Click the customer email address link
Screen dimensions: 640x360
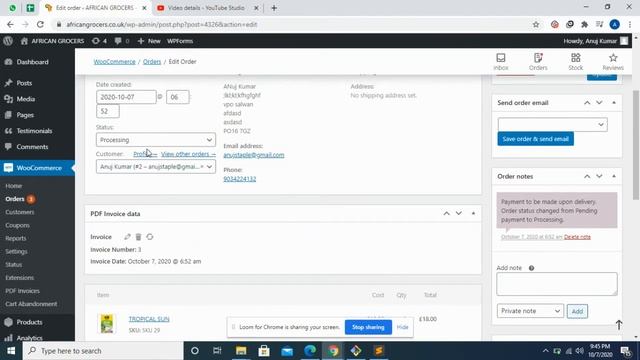point(253,155)
